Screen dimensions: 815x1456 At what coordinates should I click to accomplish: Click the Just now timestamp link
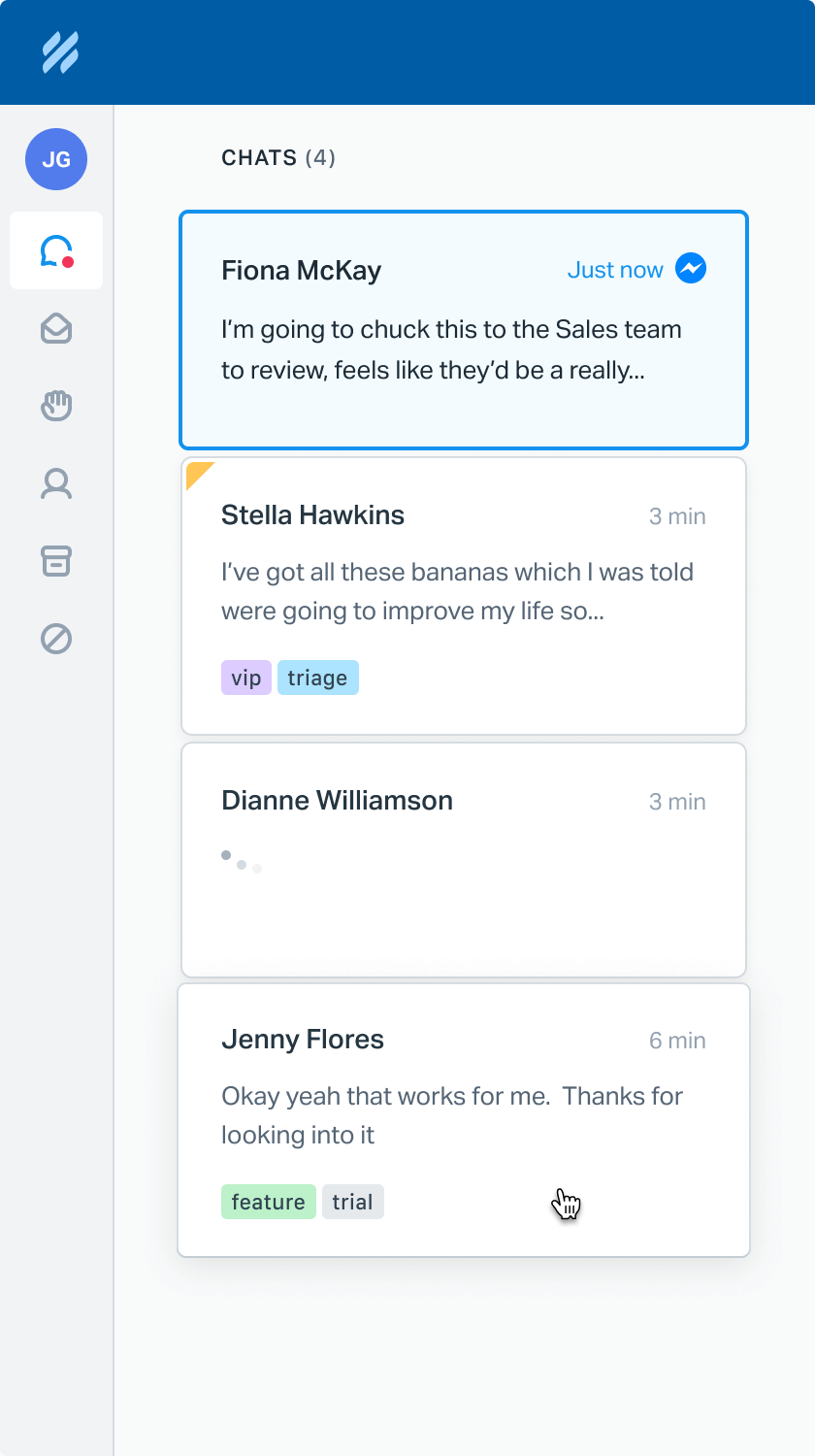[616, 269]
